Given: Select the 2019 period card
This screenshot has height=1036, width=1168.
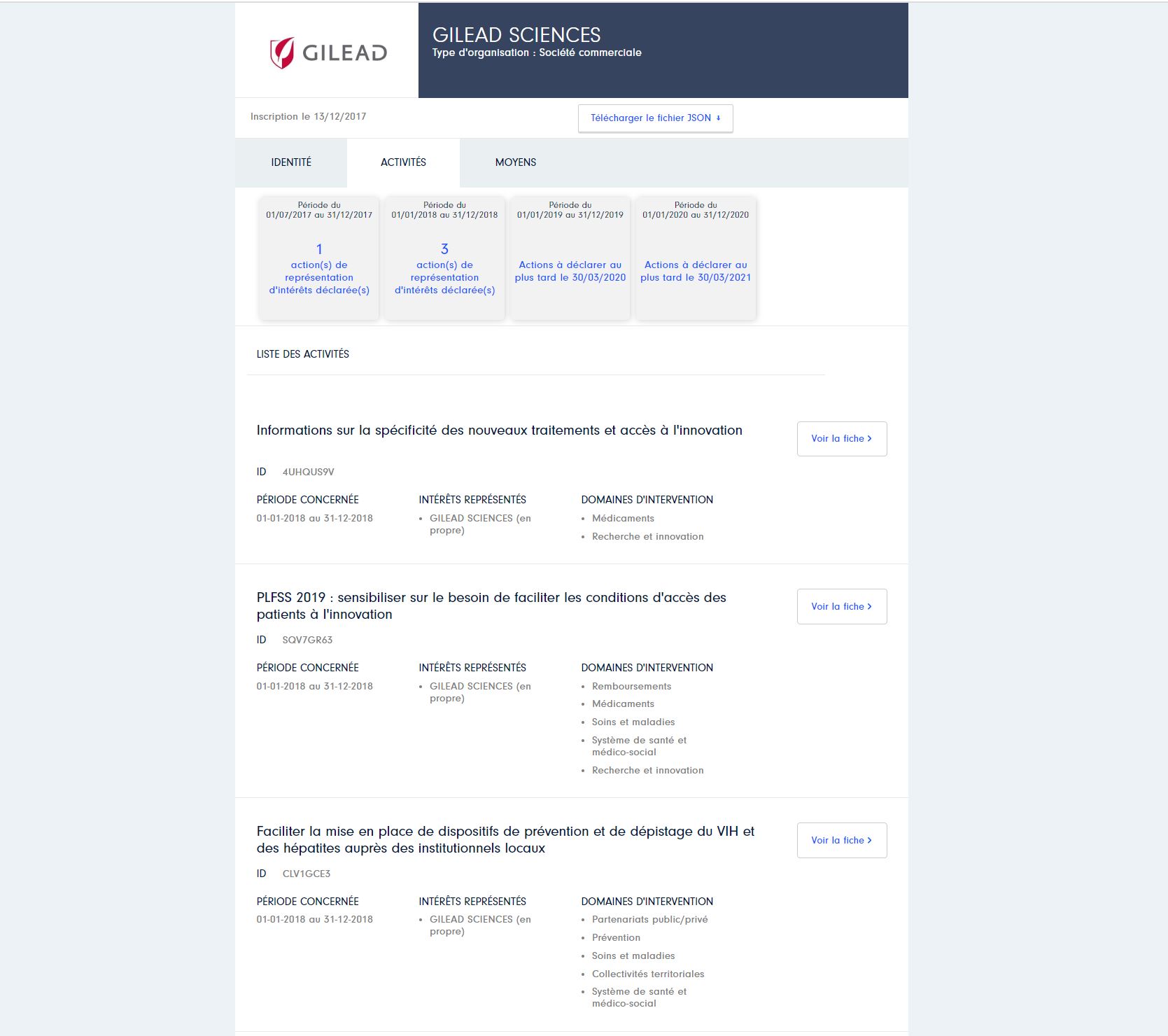Looking at the screenshot, I should point(570,258).
